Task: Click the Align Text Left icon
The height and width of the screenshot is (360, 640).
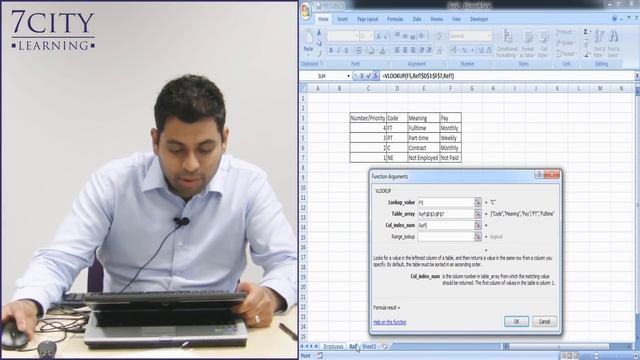Action: pyautogui.click(x=397, y=51)
